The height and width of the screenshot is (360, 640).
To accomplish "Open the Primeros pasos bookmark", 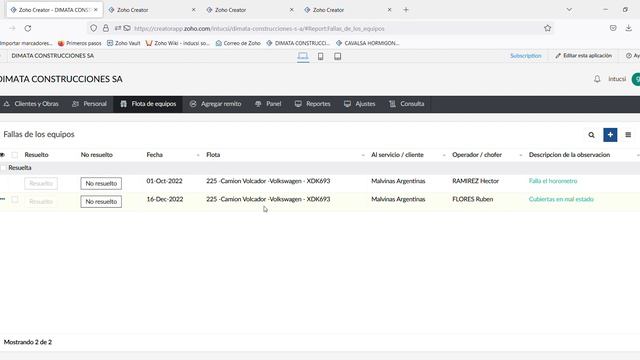I will [x=80, y=43].
